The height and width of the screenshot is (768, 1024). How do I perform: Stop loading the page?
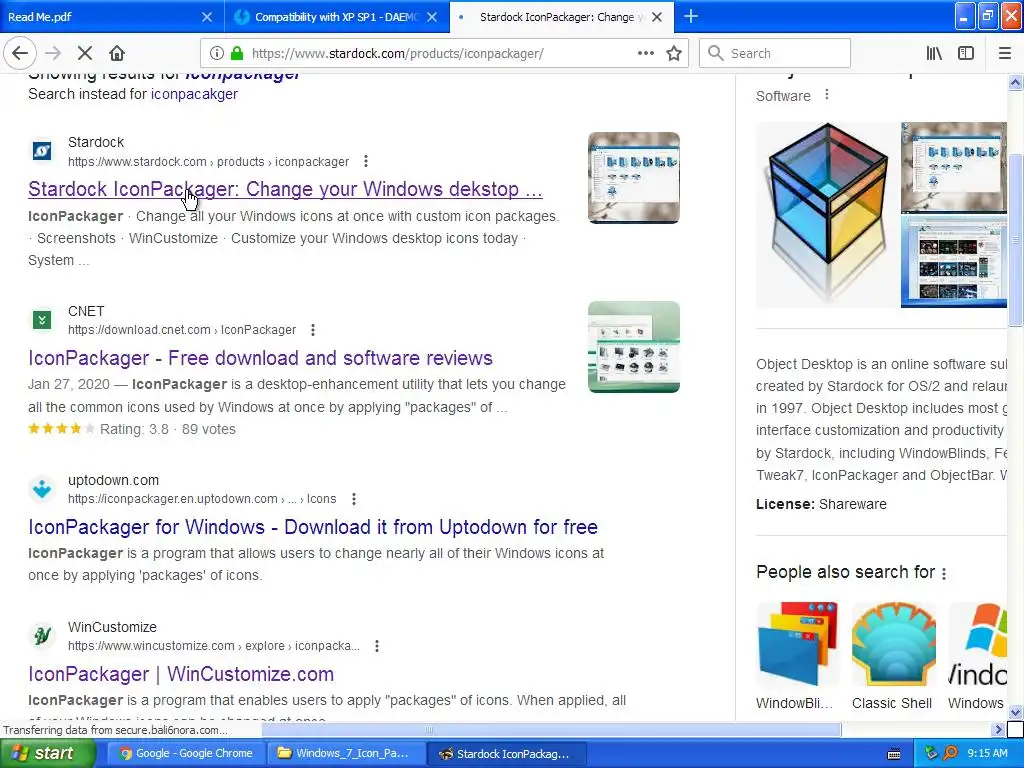pos(85,53)
